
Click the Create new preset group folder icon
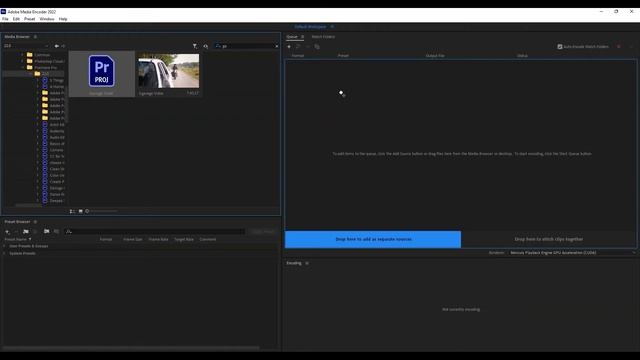pos(26,231)
